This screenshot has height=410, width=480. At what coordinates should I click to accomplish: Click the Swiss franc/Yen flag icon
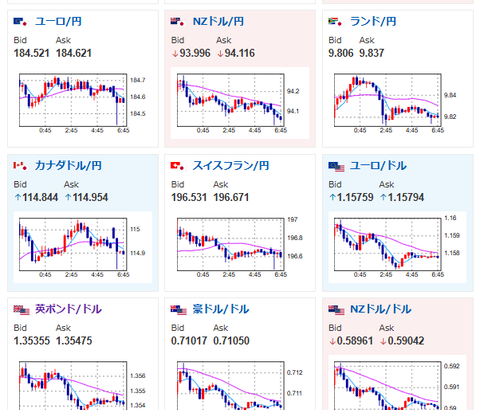click(177, 166)
